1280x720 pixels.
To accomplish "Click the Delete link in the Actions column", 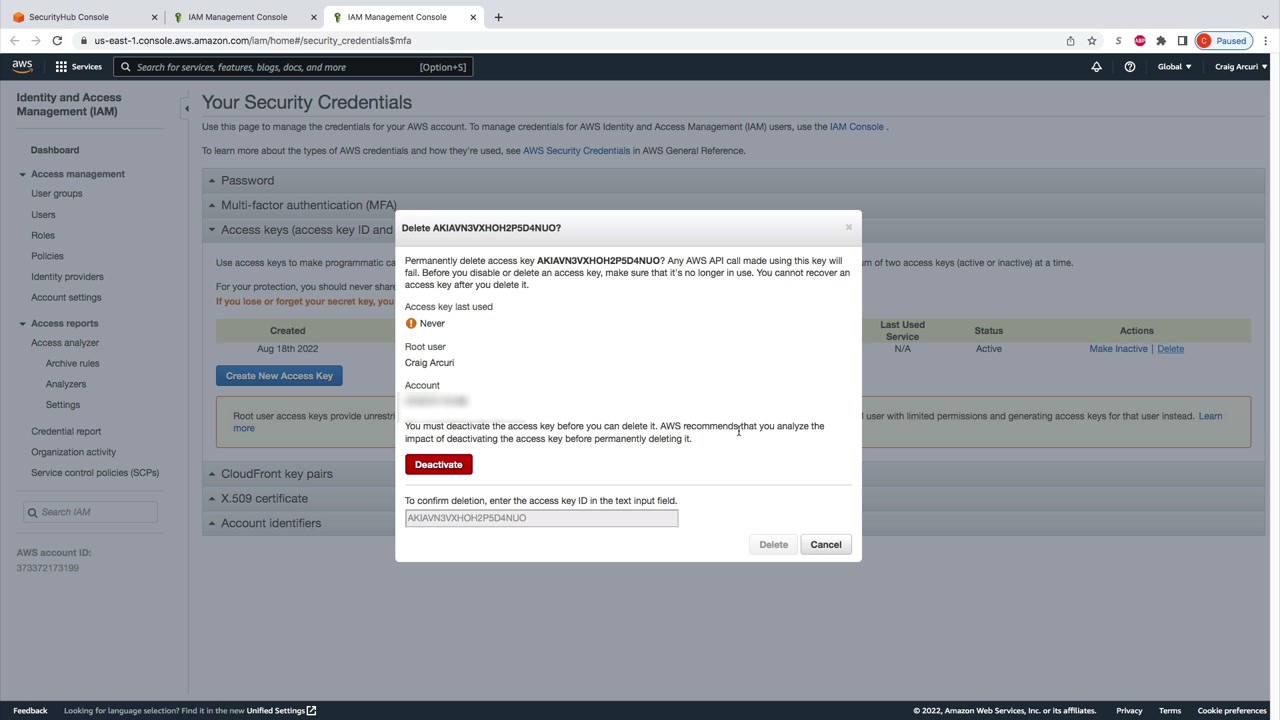I will [1170, 349].
